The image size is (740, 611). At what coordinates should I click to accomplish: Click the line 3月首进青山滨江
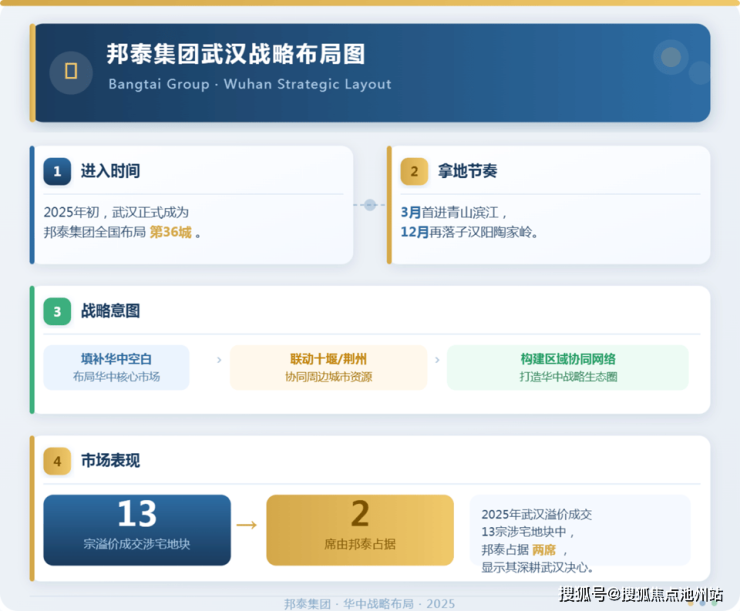coord(454,212)
